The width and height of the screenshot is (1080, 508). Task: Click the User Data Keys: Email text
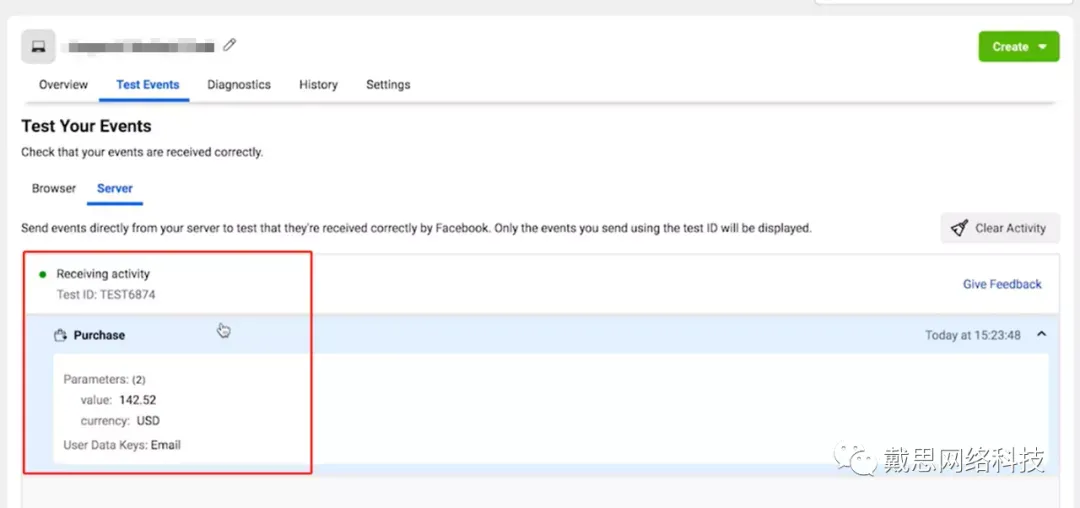122,445
